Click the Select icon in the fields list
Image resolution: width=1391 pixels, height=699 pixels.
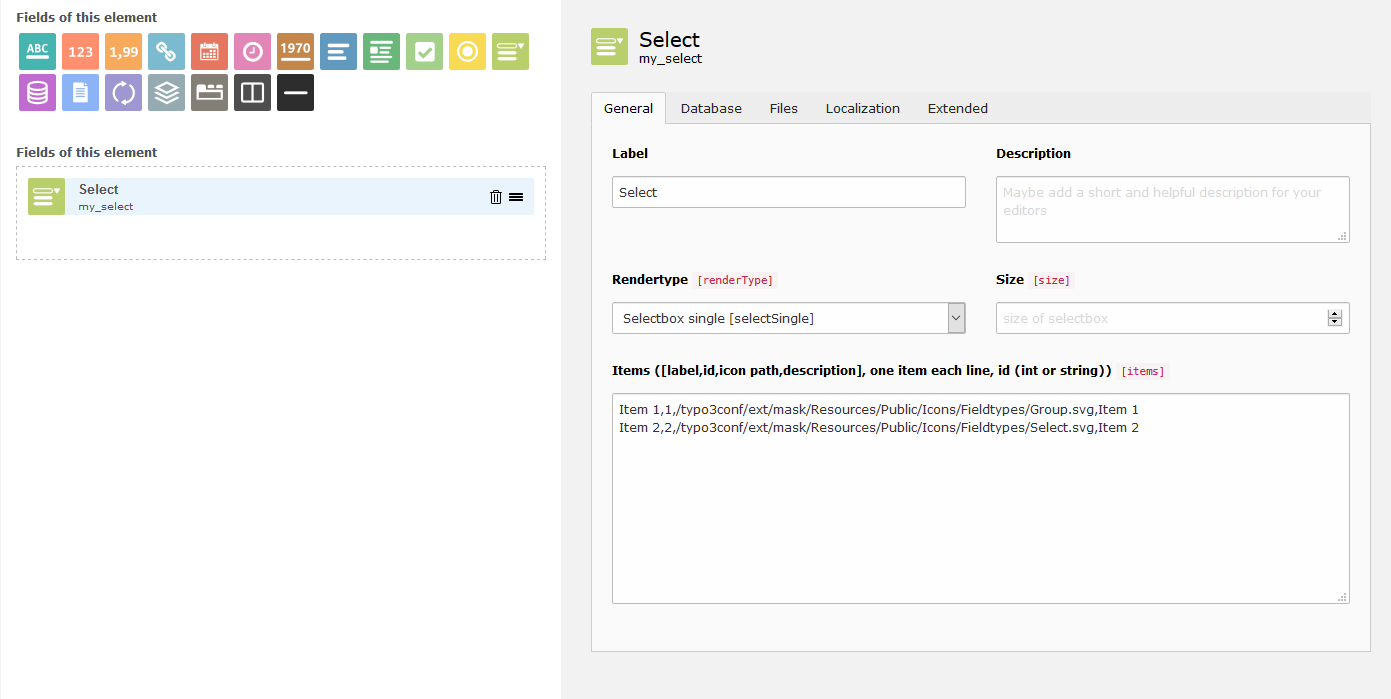(x=46, y=196)
